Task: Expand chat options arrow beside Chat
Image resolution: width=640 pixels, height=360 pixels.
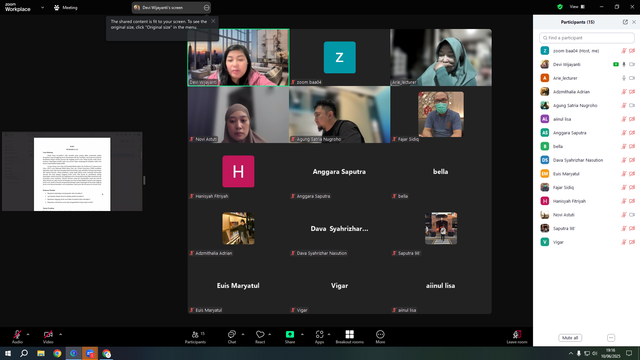Action: (243, 334)
